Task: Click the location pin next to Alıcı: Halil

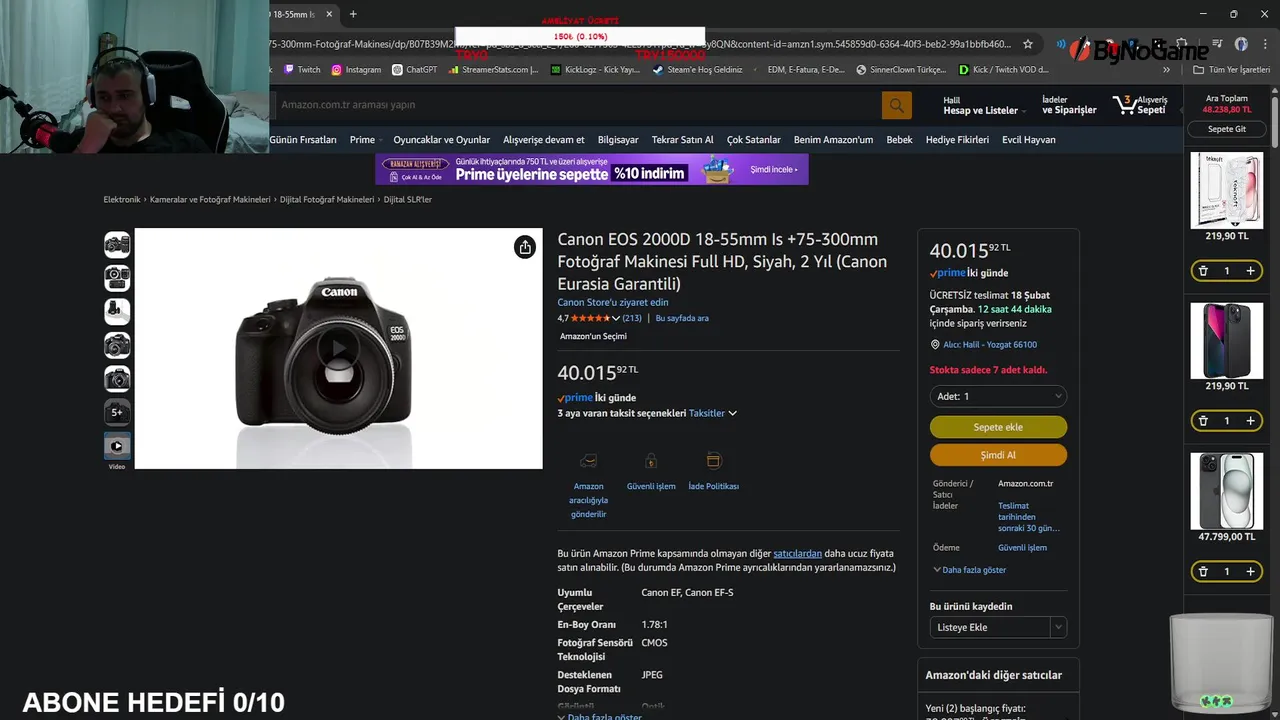Action: tap(935, 345)
